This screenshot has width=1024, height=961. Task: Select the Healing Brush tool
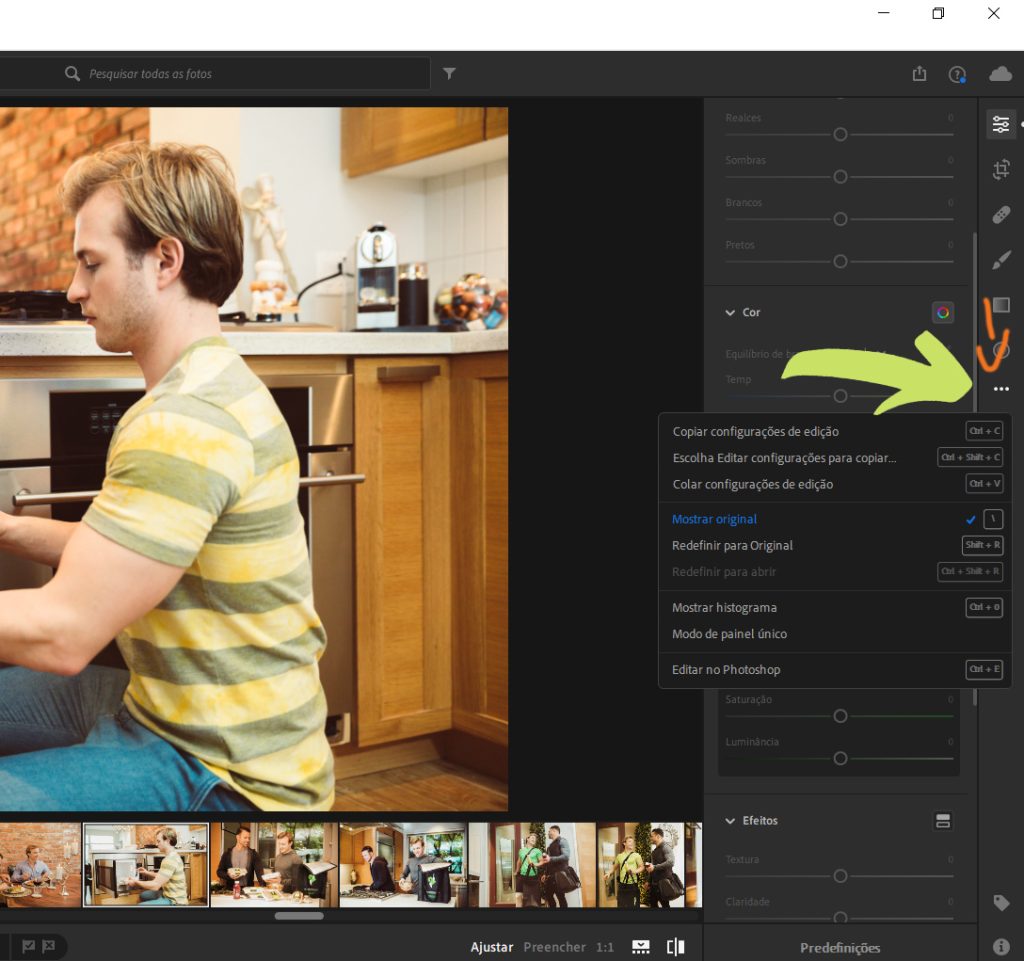tap(1000, 215)
